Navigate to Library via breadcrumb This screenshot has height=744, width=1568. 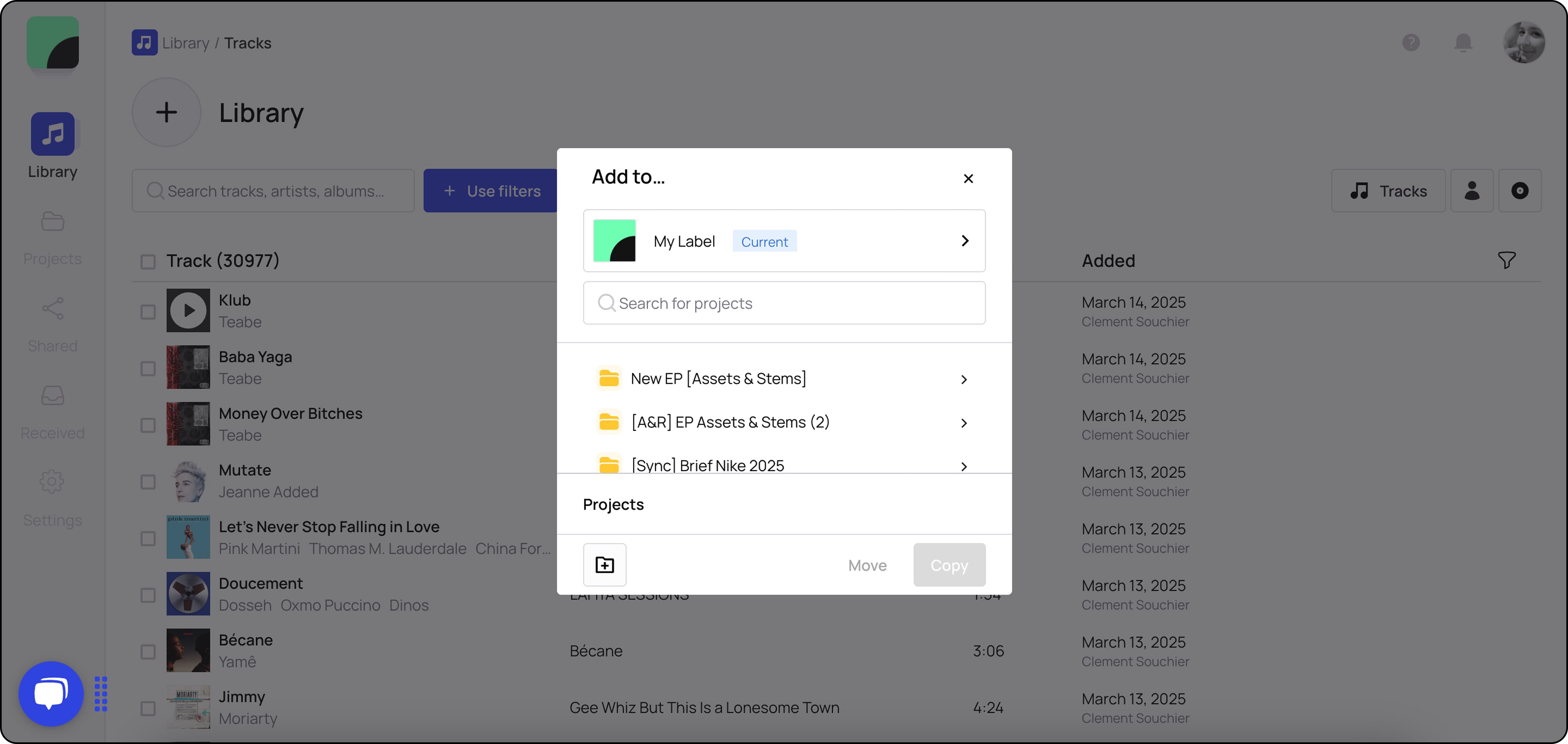186,43
